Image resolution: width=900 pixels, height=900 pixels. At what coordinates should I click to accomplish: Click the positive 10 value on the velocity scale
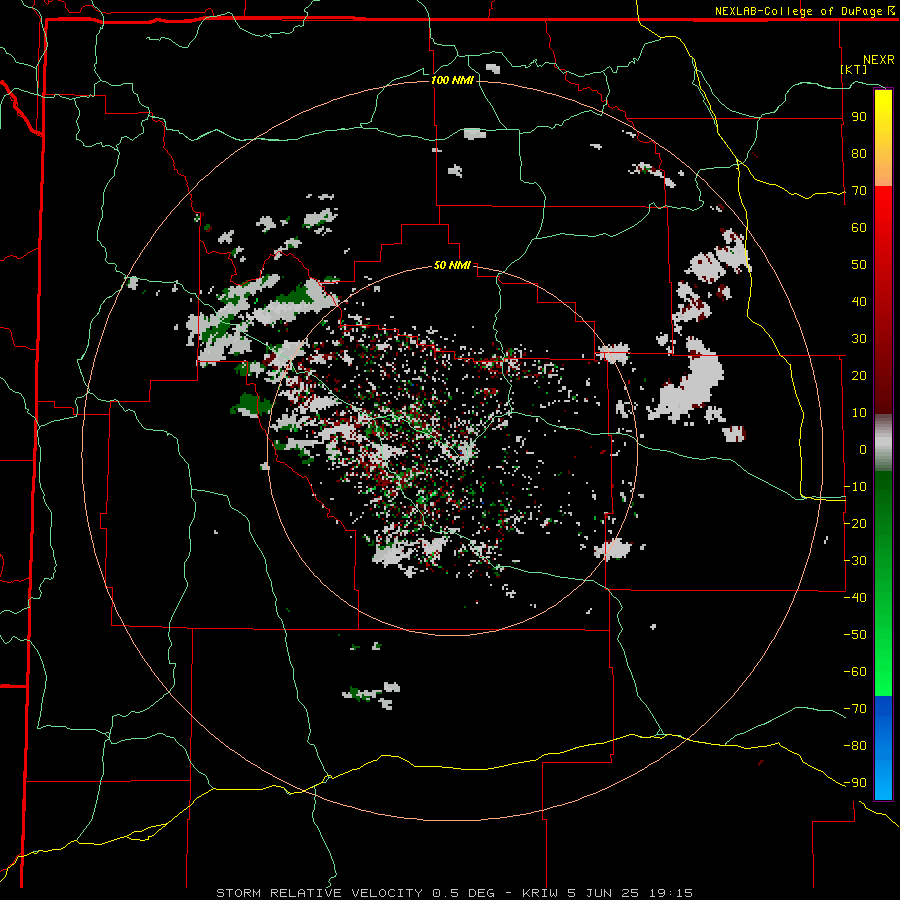[859, 413]
